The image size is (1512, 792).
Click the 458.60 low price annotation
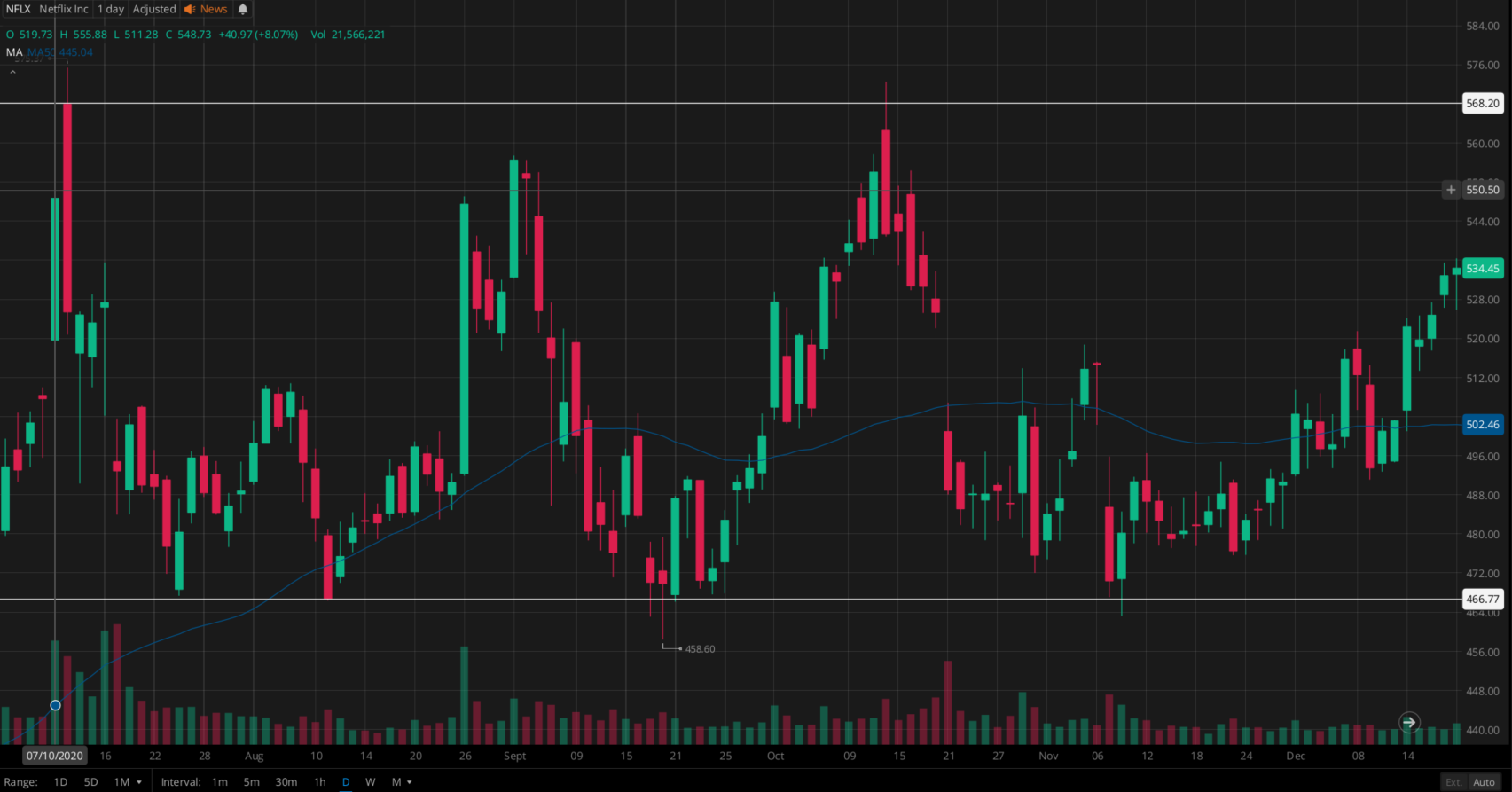coord(700,649)
